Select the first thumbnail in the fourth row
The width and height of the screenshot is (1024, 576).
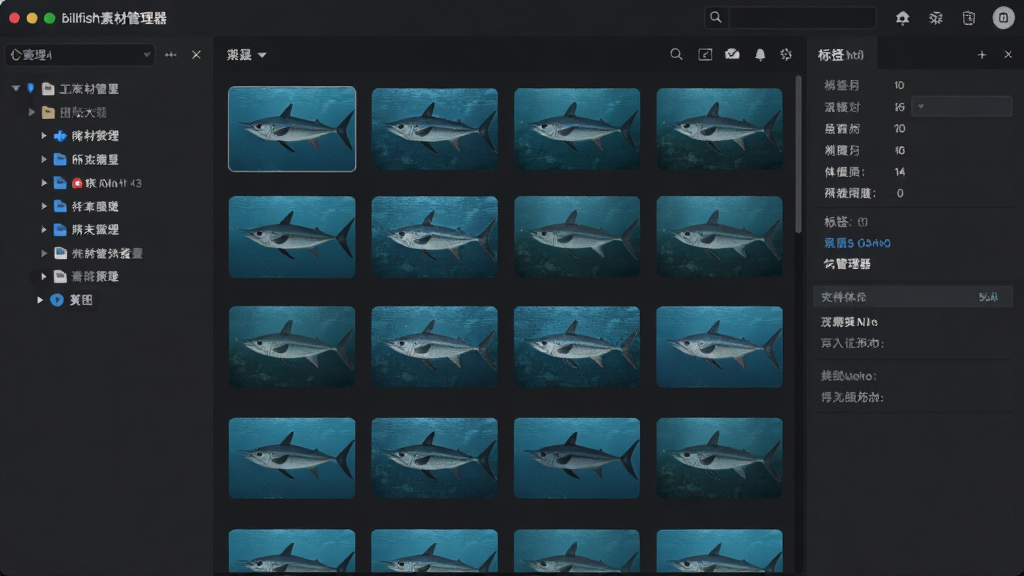click(x=292, y=458)
